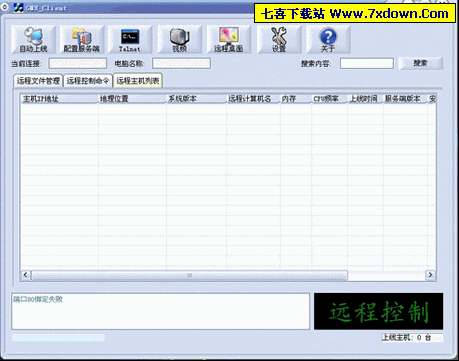The height and width of the screenshot is (361, 459).
Task: Click the horizontal scrollbar right arrow
Action: 430,275
